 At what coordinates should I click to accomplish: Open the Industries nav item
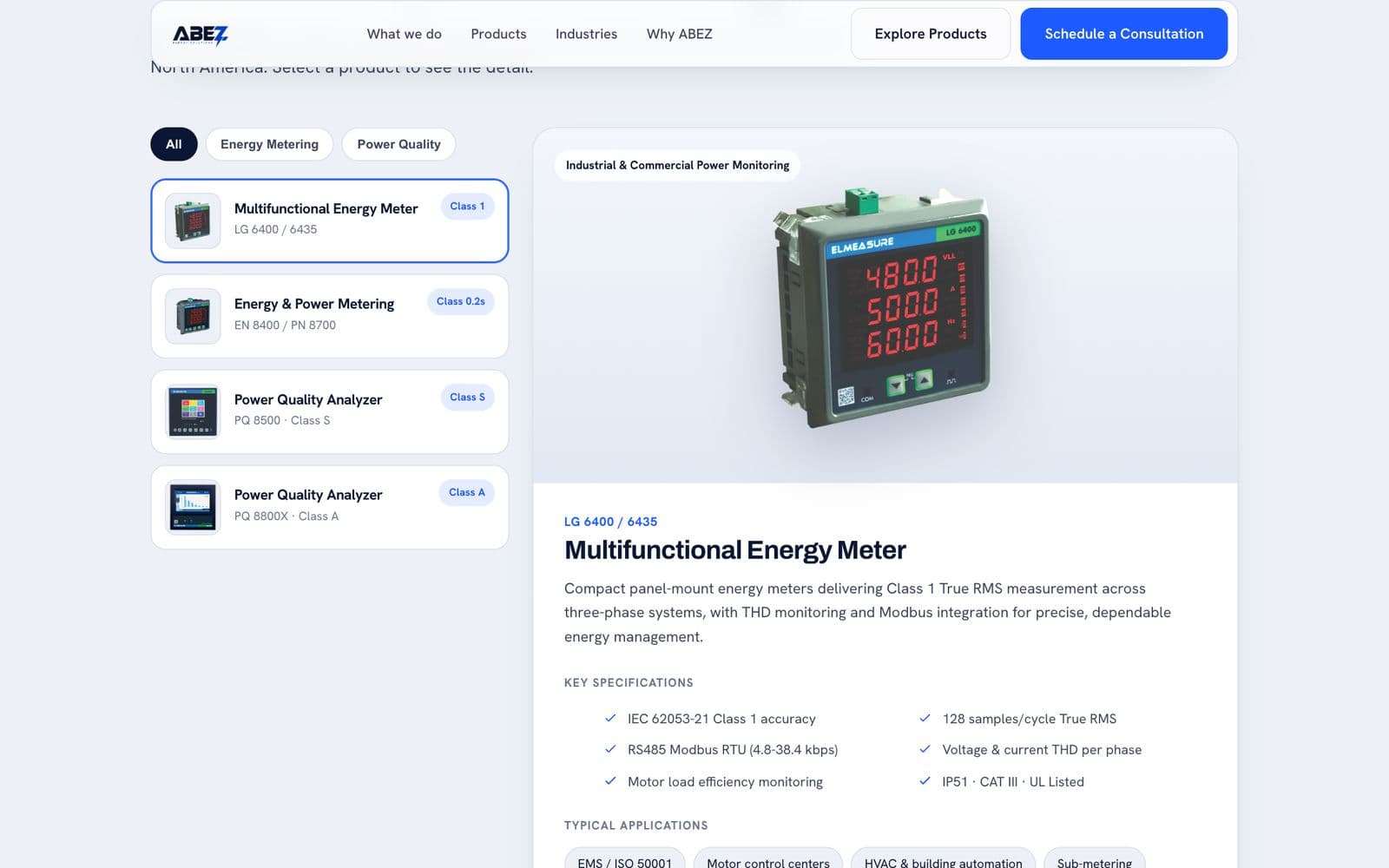(x=586, y=34)
